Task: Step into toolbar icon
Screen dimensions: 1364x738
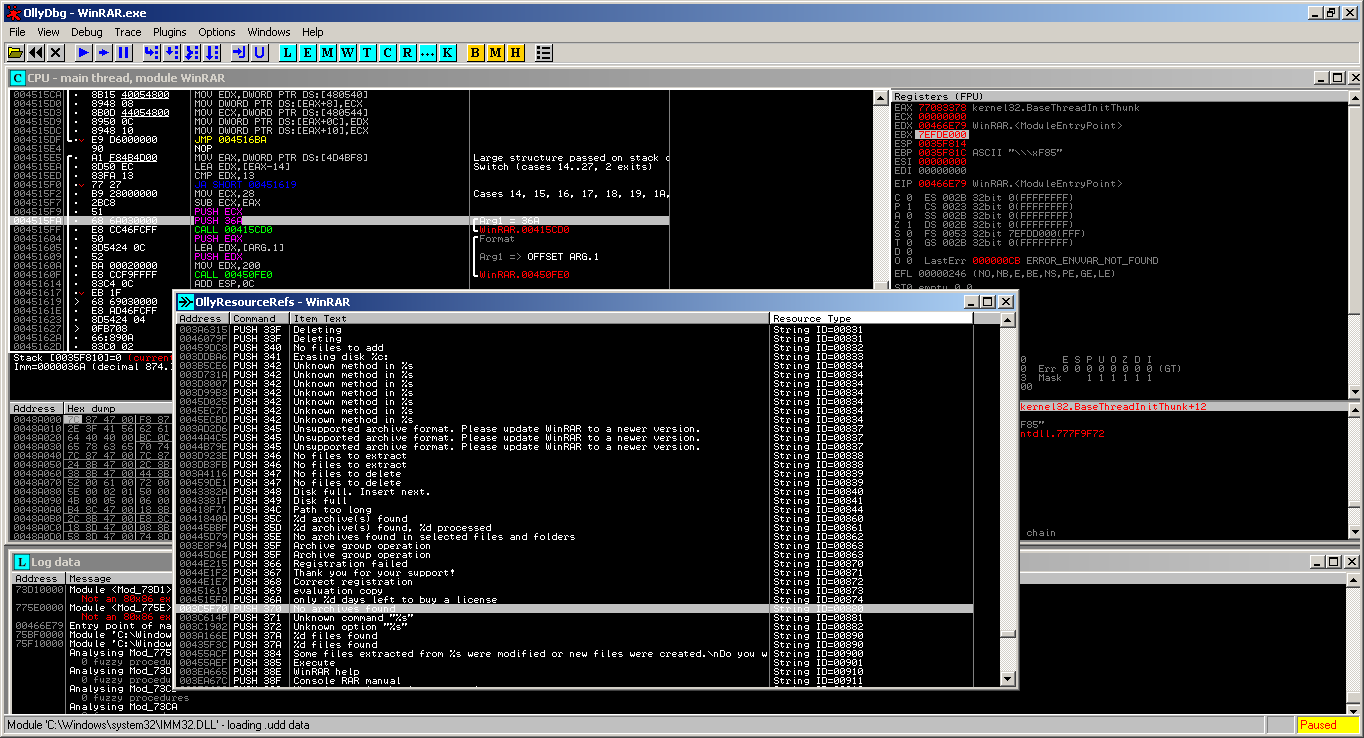Action: 152,52
